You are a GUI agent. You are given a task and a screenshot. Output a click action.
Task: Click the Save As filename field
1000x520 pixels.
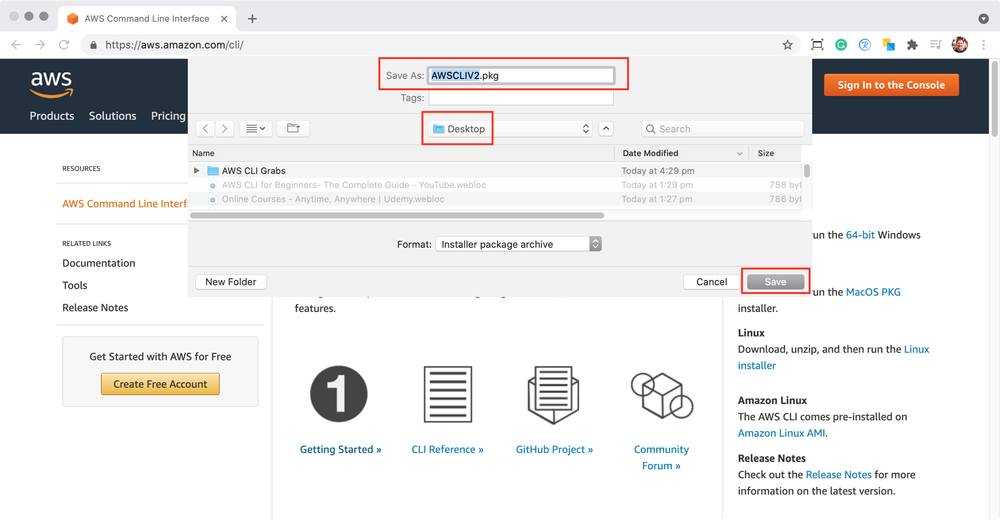click(521, 75)
